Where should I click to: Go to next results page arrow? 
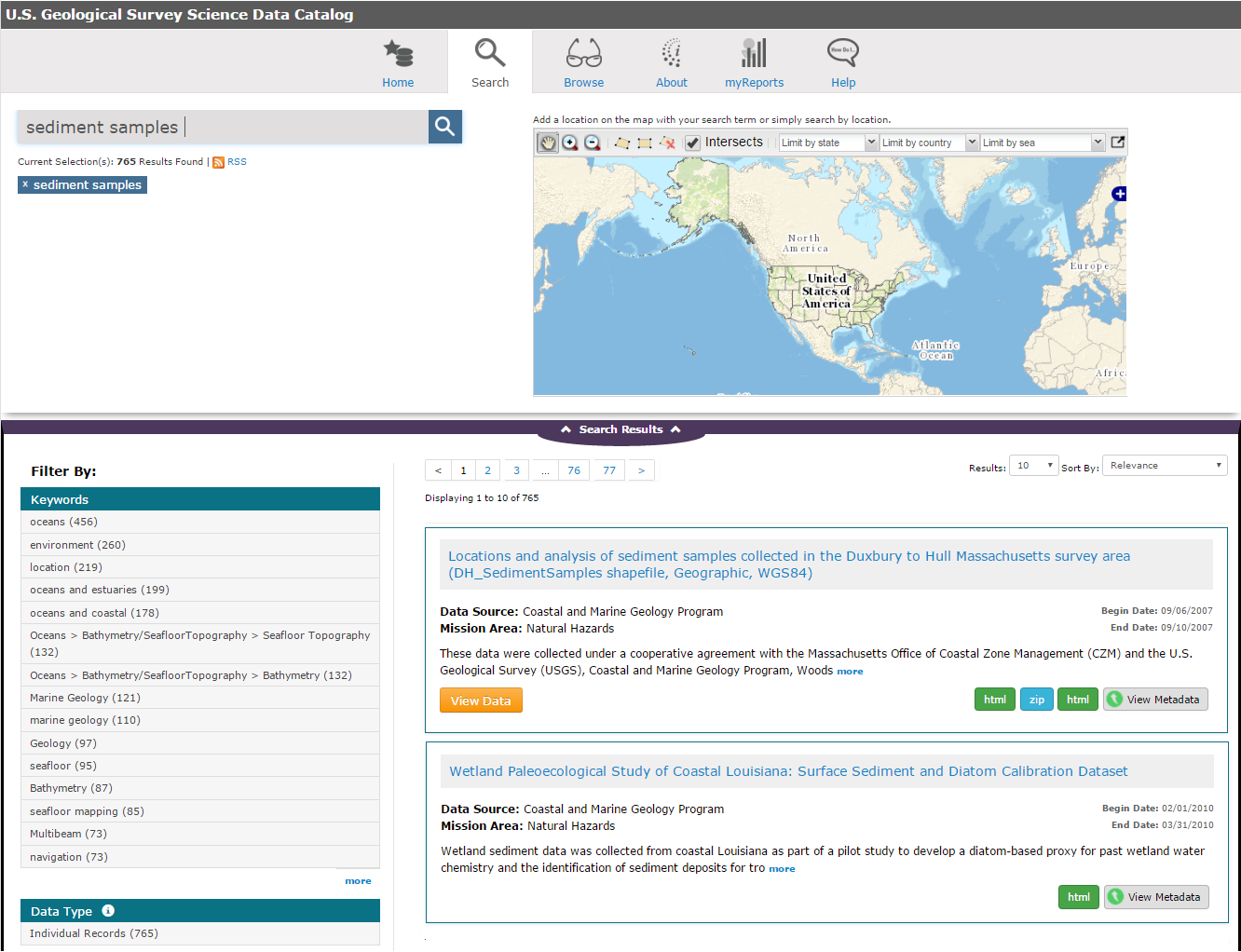(641, 470)
